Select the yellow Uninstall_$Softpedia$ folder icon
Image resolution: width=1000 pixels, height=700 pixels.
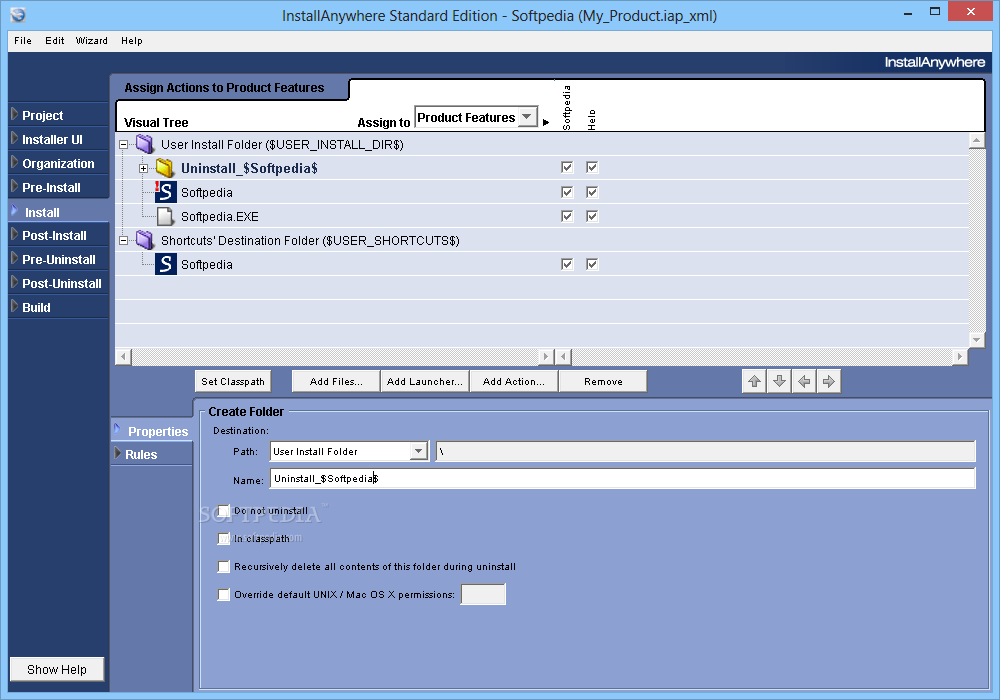click(165, 168)
